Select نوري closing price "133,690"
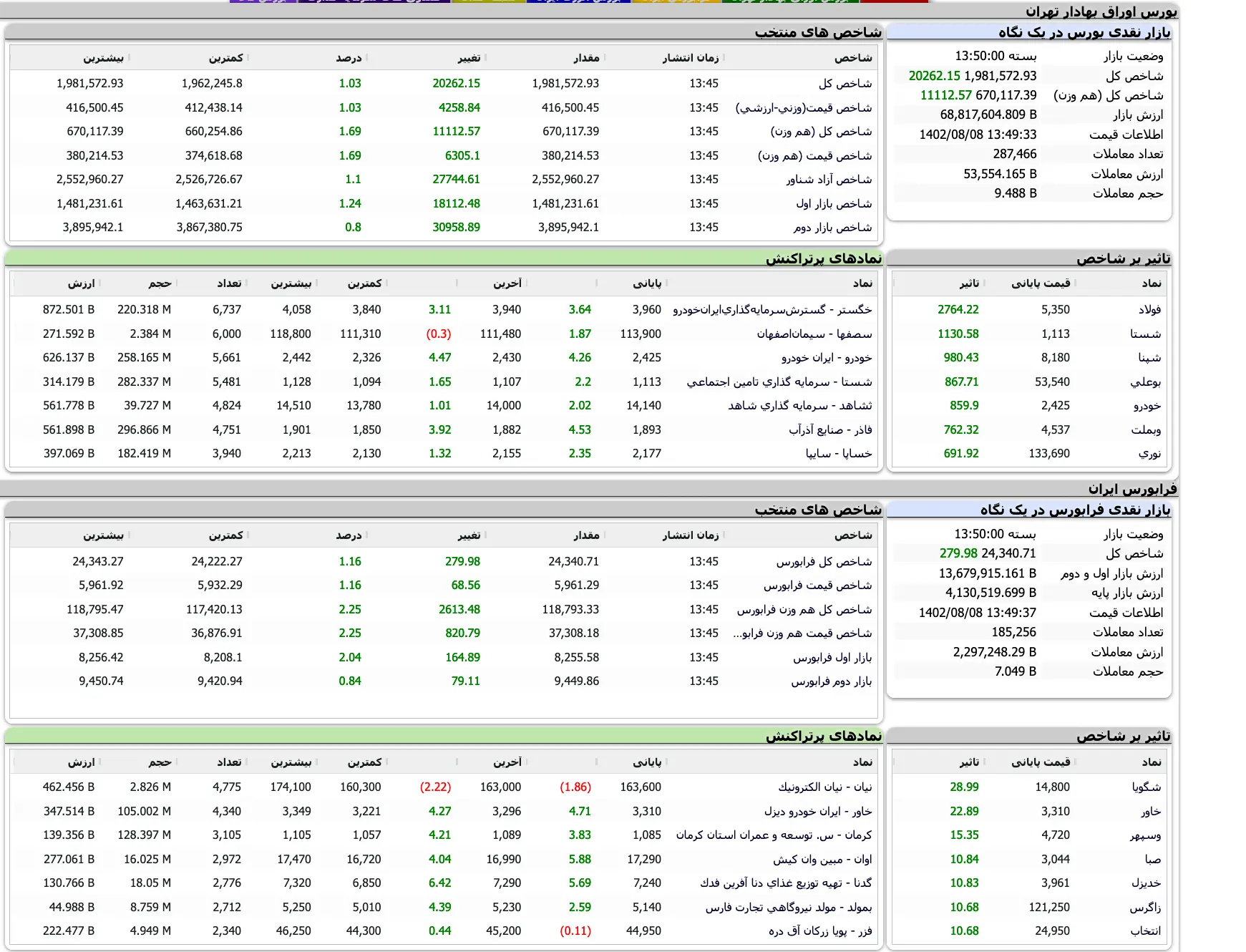 coord(1049,454)
